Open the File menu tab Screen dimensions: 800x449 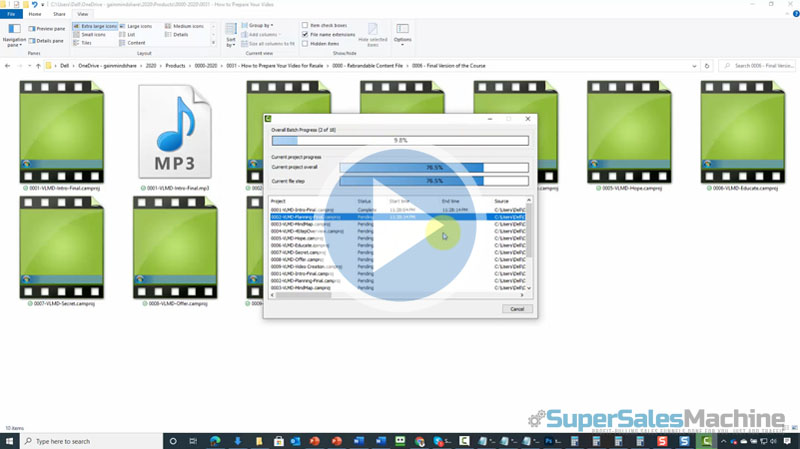11,14
